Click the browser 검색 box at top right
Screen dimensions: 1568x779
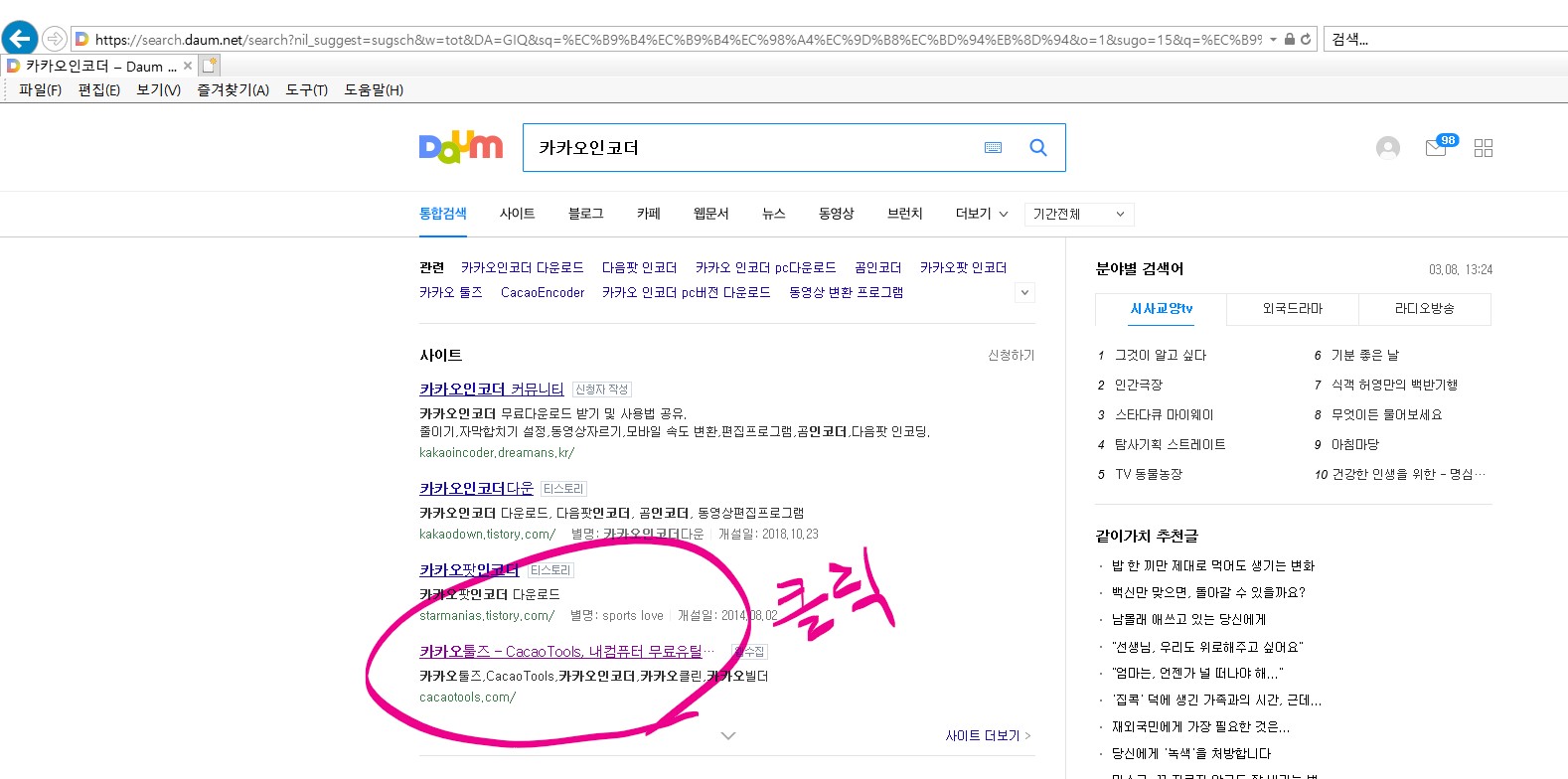click(1446, 40)
